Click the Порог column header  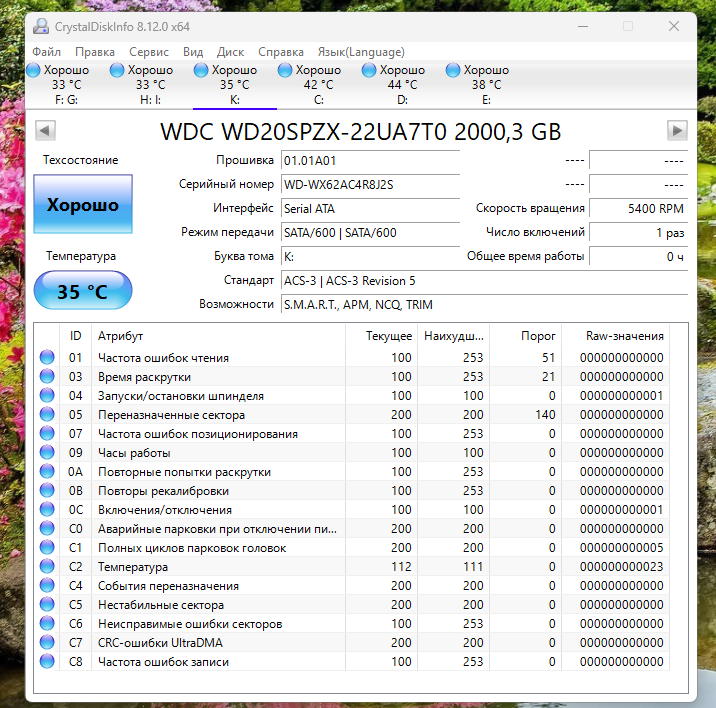click(526, 336)
